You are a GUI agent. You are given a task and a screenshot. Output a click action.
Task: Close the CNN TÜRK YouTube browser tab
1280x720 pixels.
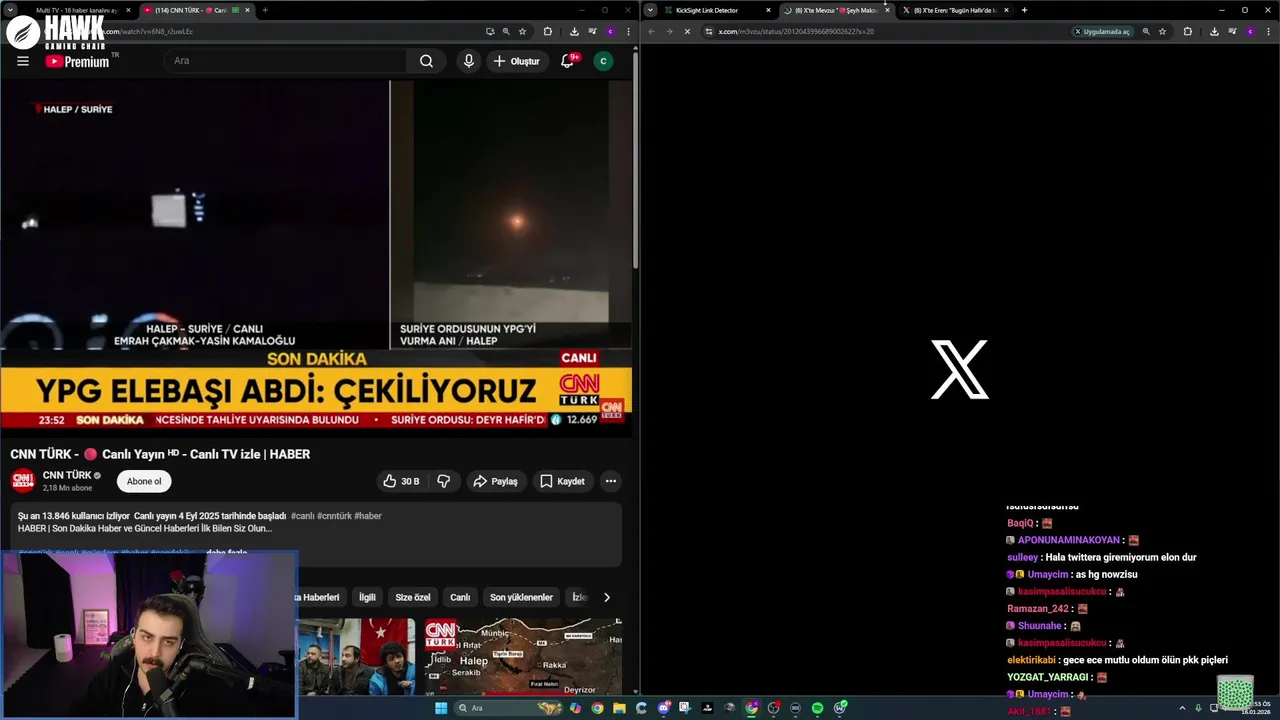(248, 10)
